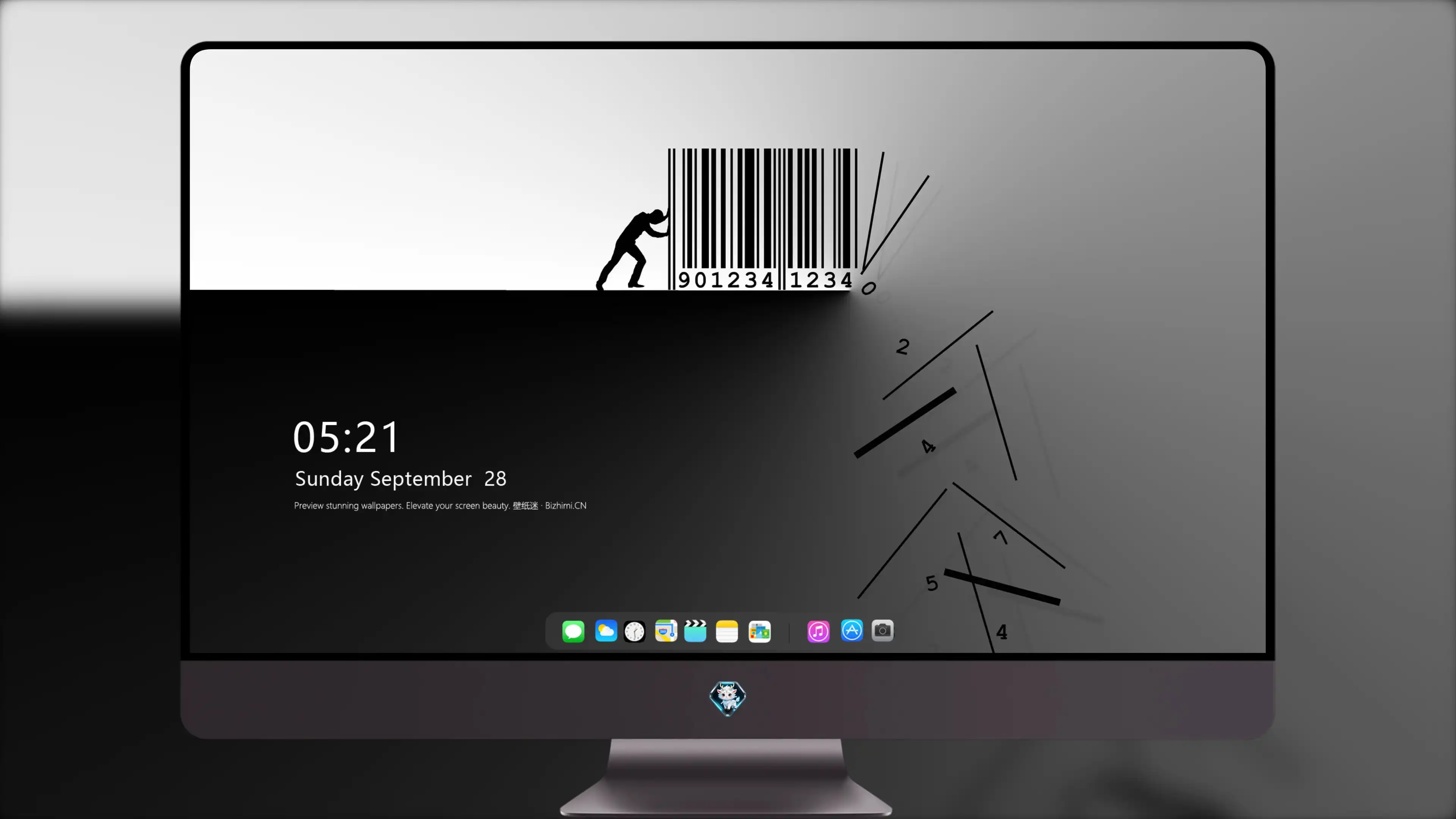Viewport: 1456px width, 819px height.
Task: Open the photo collage app icon
Action: pos(759,631)
